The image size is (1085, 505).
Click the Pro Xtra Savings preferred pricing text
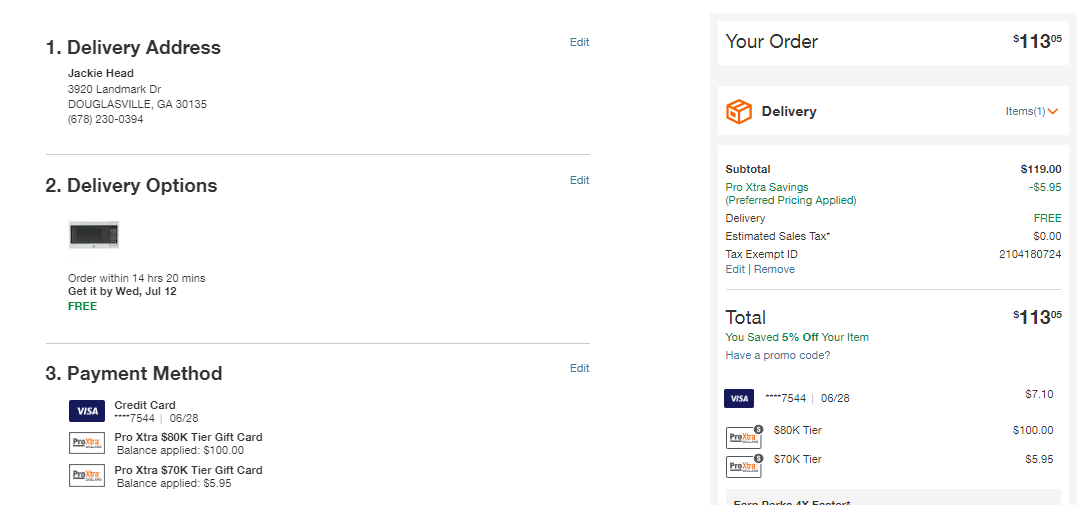[791, 194]
